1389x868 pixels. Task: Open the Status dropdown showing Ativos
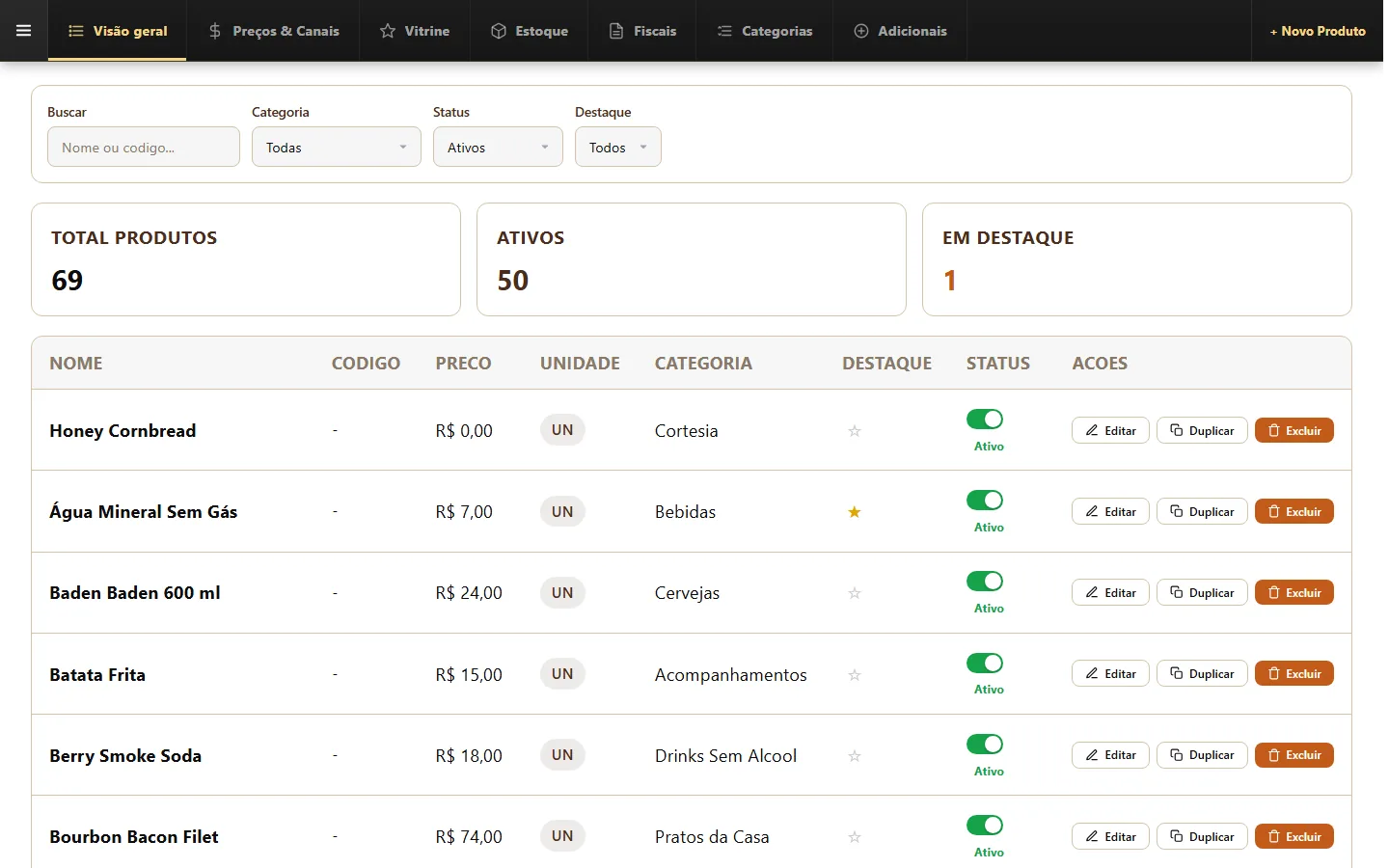point(498,147)
